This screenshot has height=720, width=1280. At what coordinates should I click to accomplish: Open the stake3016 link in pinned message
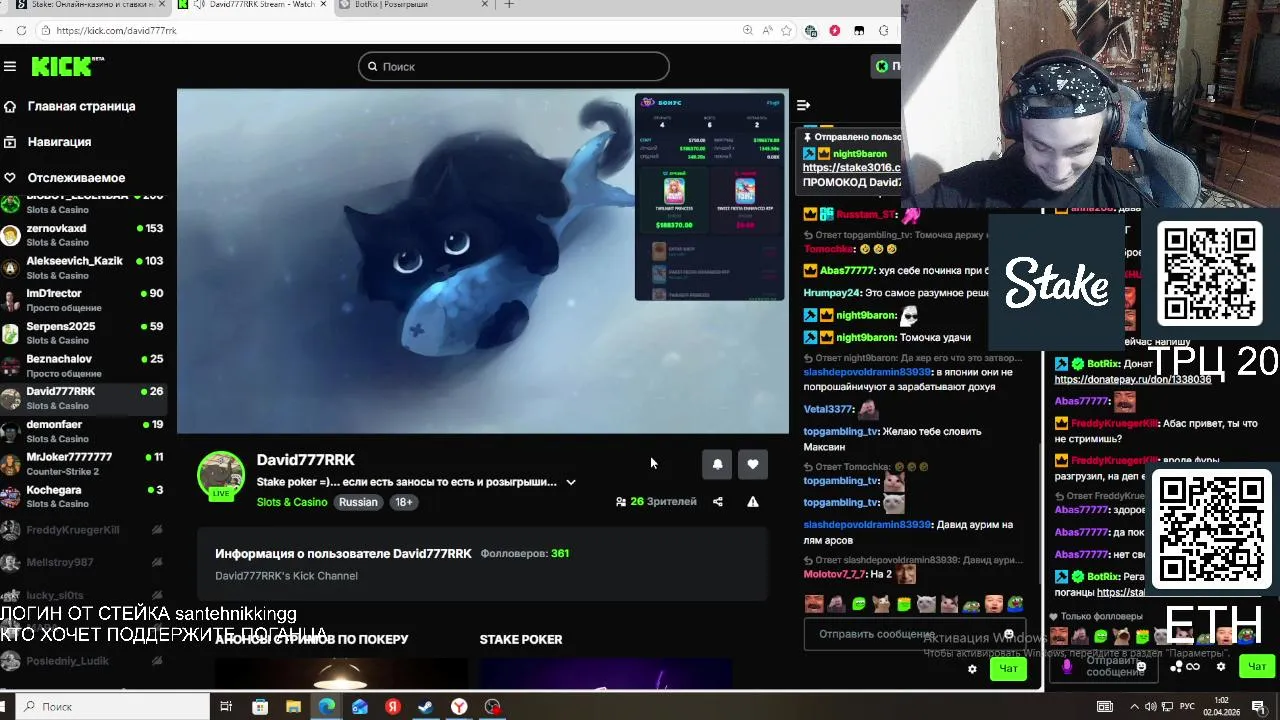851,168
